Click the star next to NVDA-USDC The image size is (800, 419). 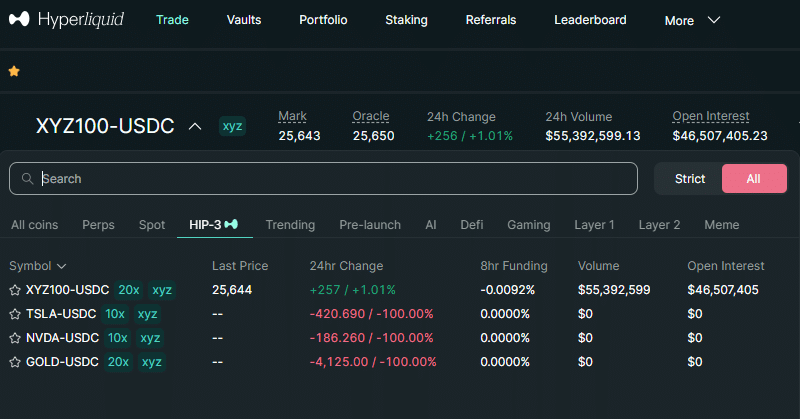pos(15,338)
